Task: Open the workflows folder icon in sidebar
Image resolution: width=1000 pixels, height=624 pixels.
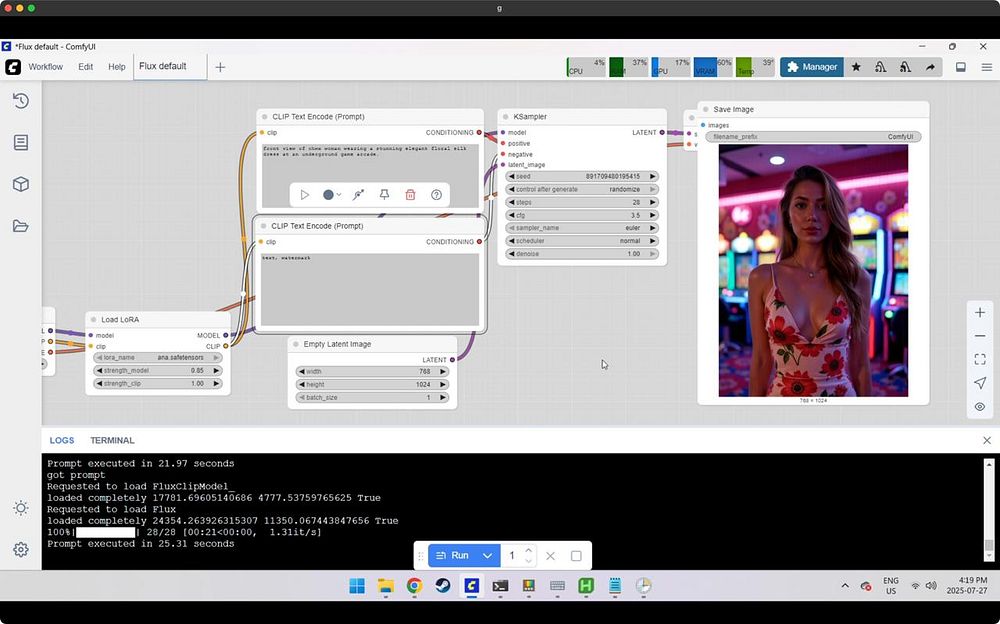Action: tap(20, 226)
